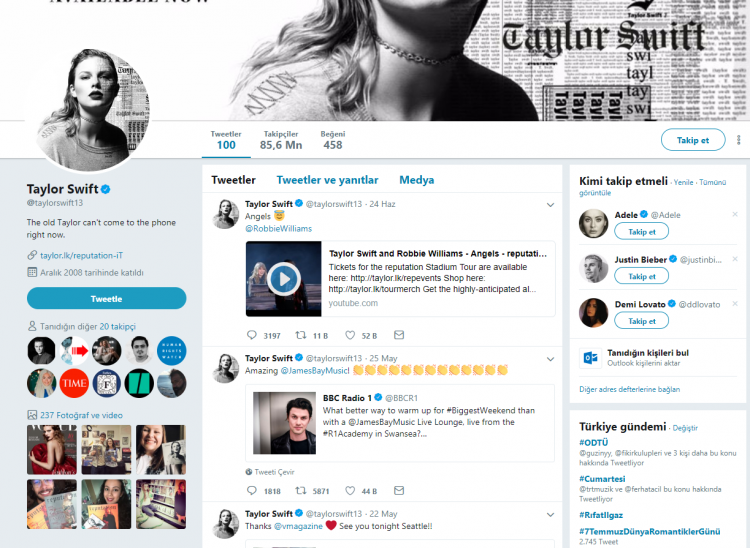Click Tanıdığın kişileri bul text
Image resolution: width=750 pixels, height=548 pixels.
(648, 353)
